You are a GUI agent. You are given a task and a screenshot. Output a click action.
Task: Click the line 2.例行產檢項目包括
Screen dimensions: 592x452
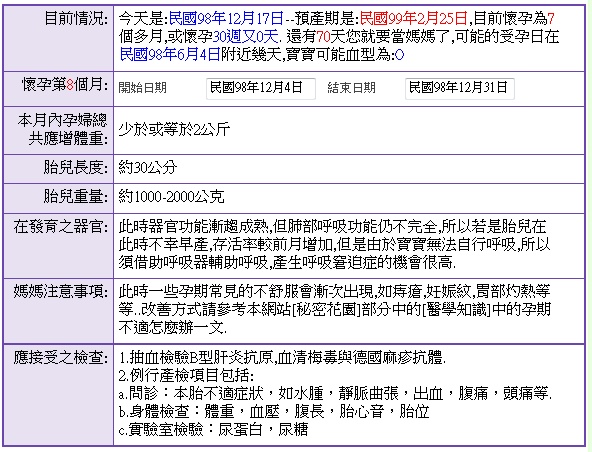(186, 375)
